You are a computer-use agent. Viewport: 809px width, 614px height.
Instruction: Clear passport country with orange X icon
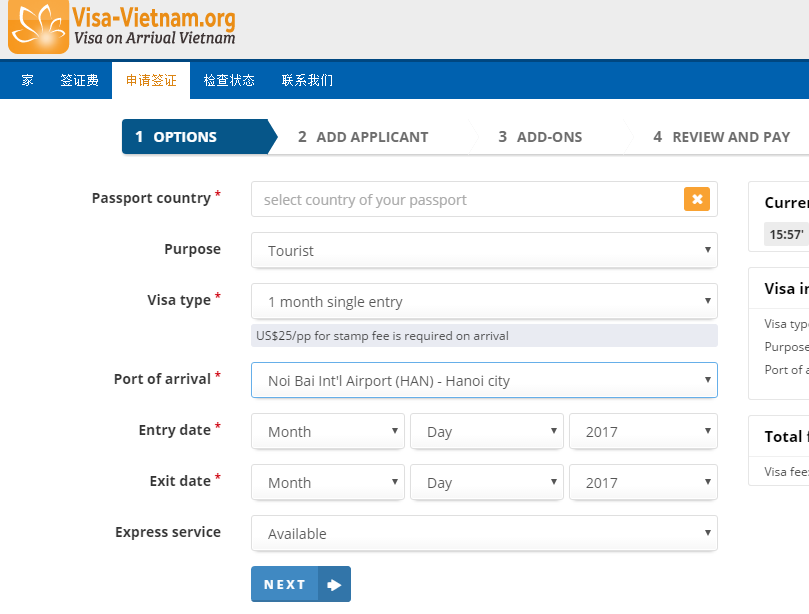(697, 199)
